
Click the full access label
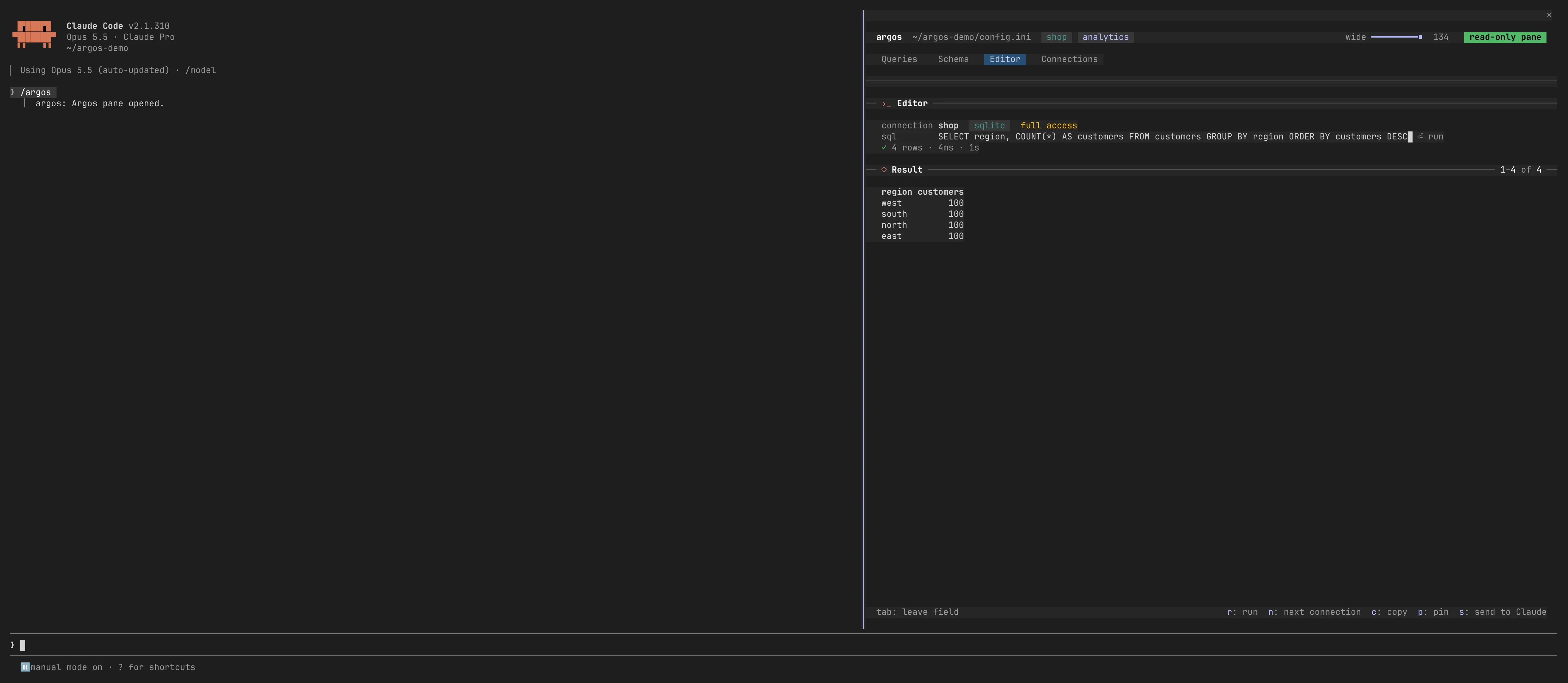point(1049,126)
